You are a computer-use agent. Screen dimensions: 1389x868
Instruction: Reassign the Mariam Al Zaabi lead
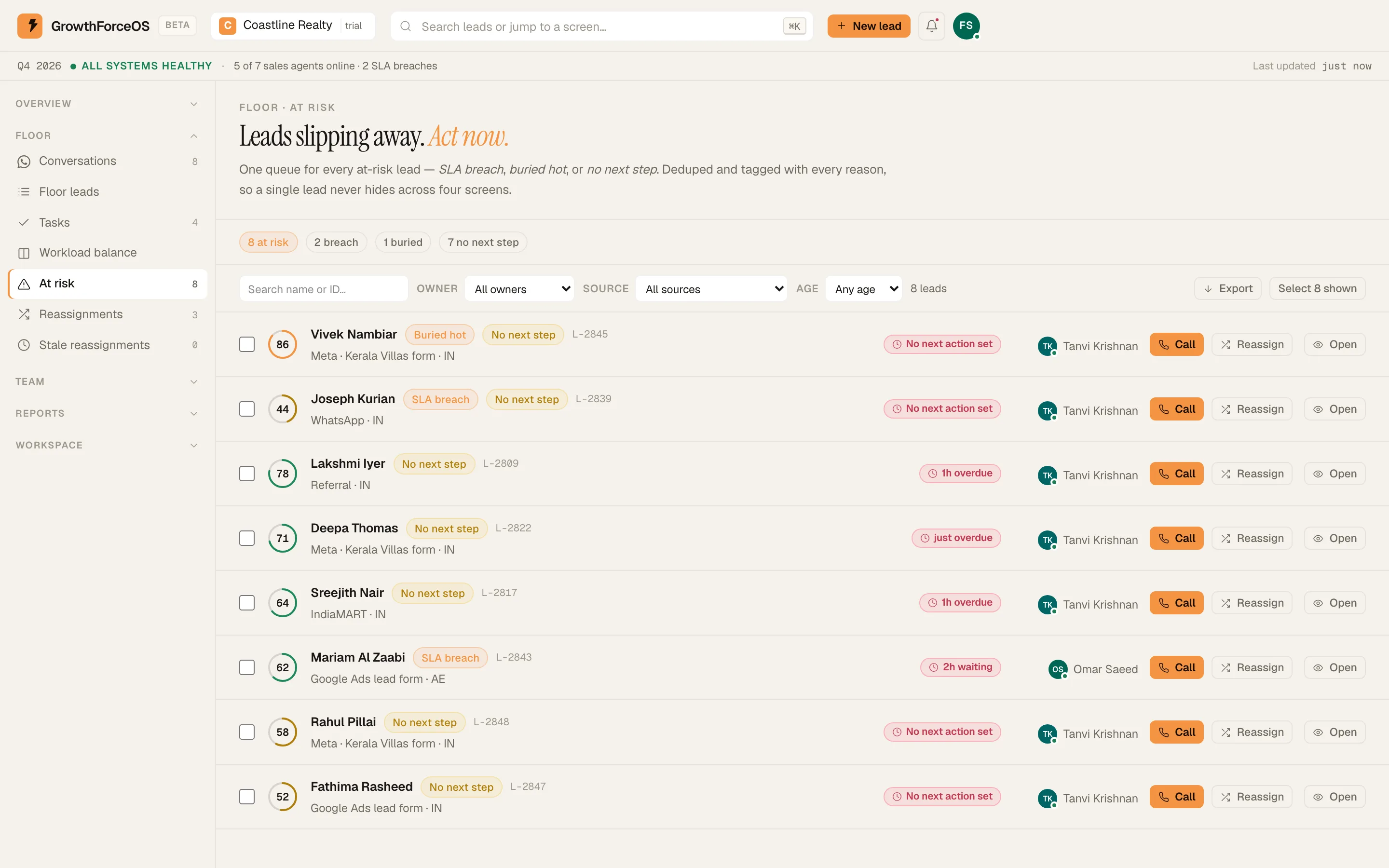[x=1252, y=668]
